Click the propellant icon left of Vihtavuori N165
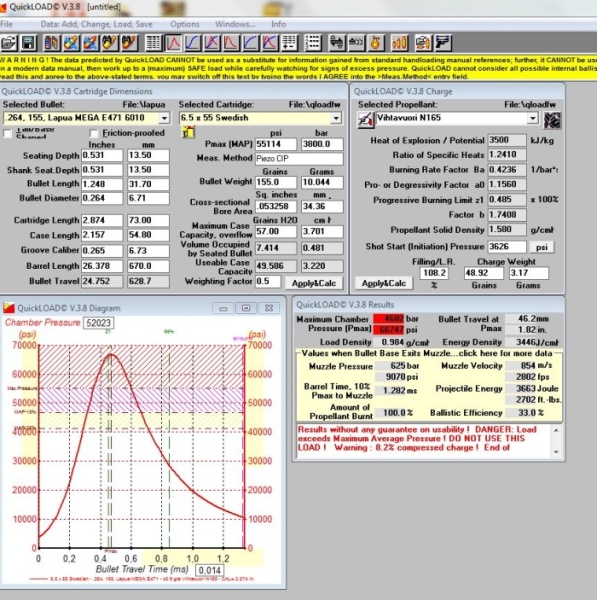Image resolution: width=597 pixels, height=600 pixels. pyautogui.click(x=365, y=120)
